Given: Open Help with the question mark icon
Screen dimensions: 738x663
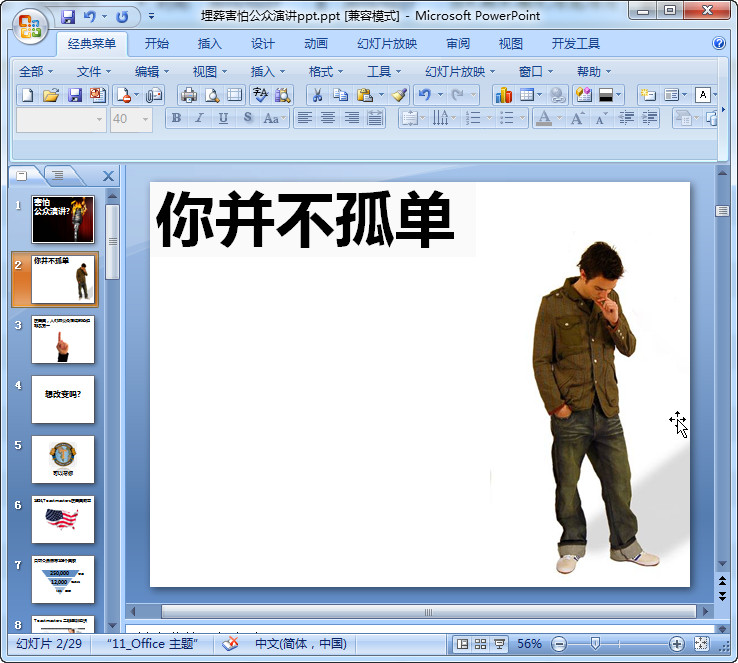Looking at the screenshot, I should click(719, 43).
